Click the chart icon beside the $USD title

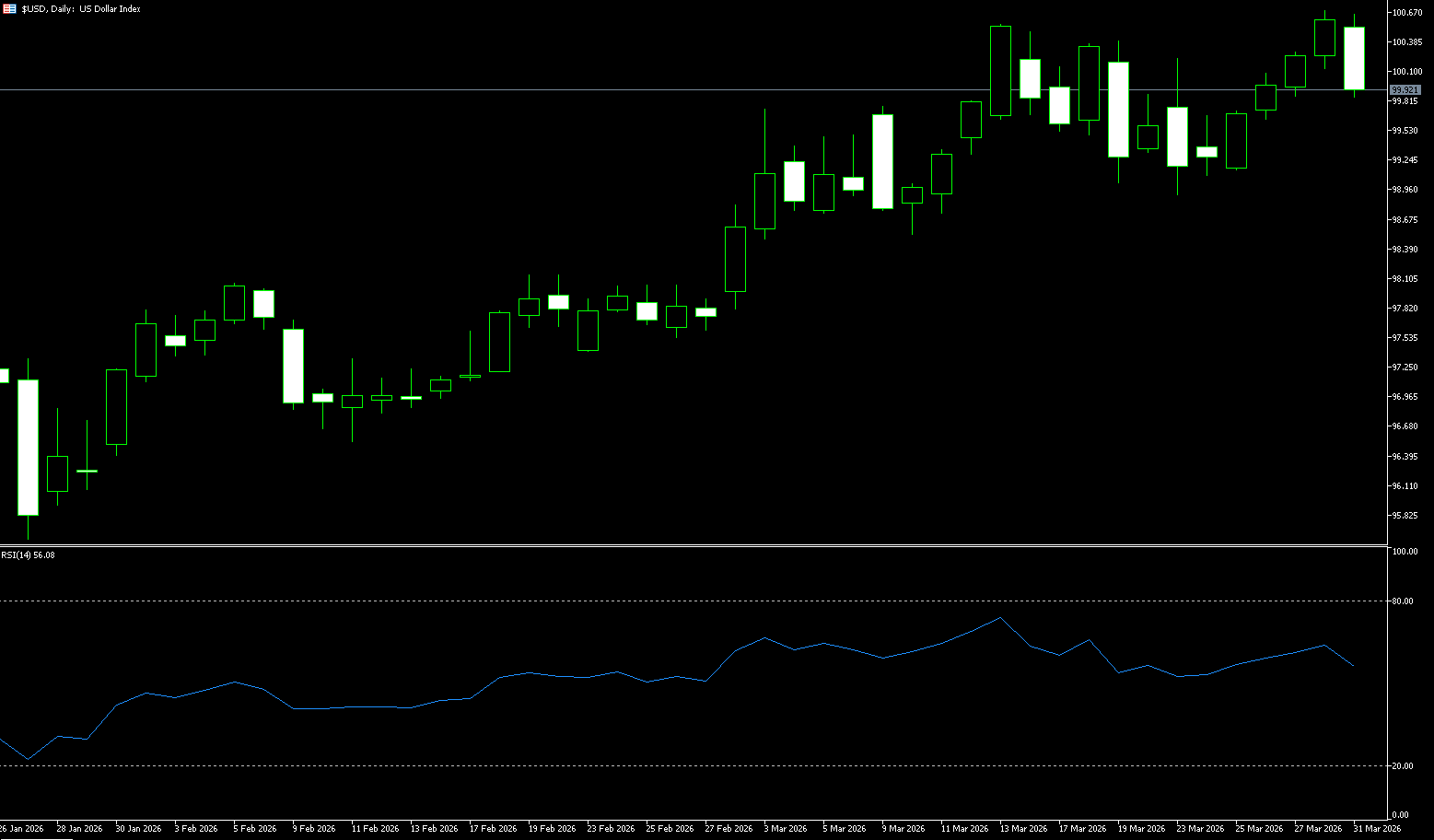click(9, 8)
